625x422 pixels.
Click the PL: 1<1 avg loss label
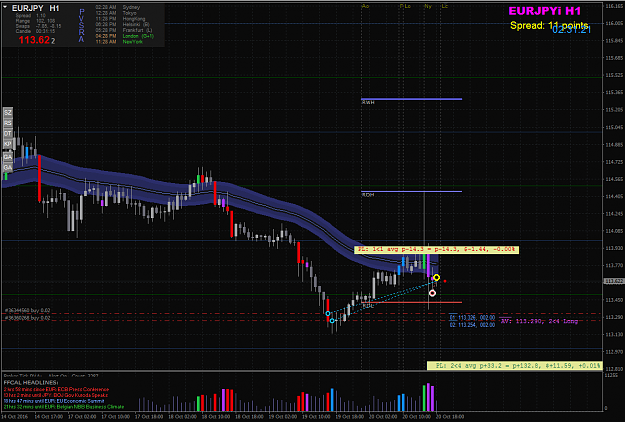point(436,249)
